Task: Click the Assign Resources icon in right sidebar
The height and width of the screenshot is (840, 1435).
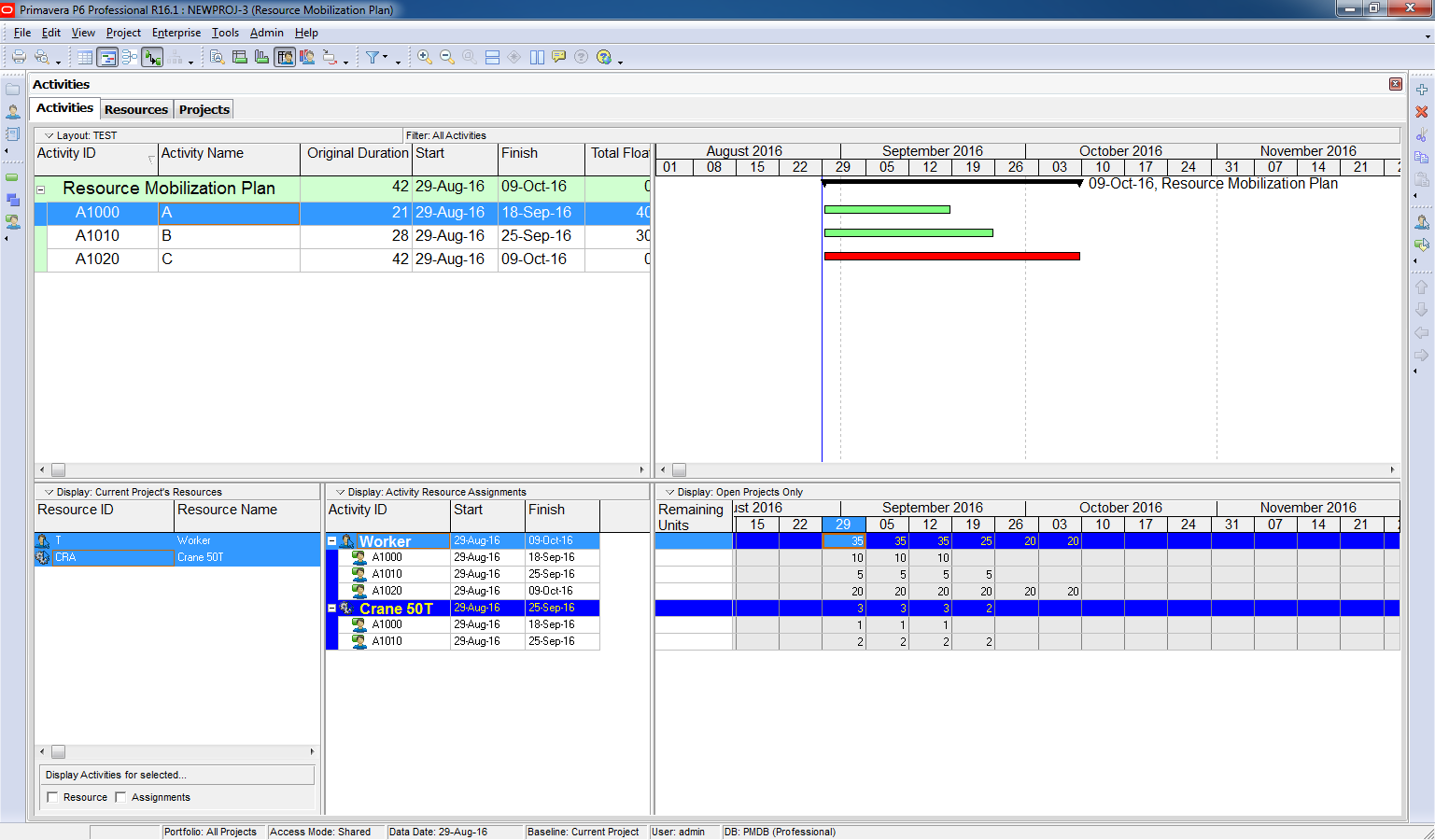Action: [x=1421, y=222]
